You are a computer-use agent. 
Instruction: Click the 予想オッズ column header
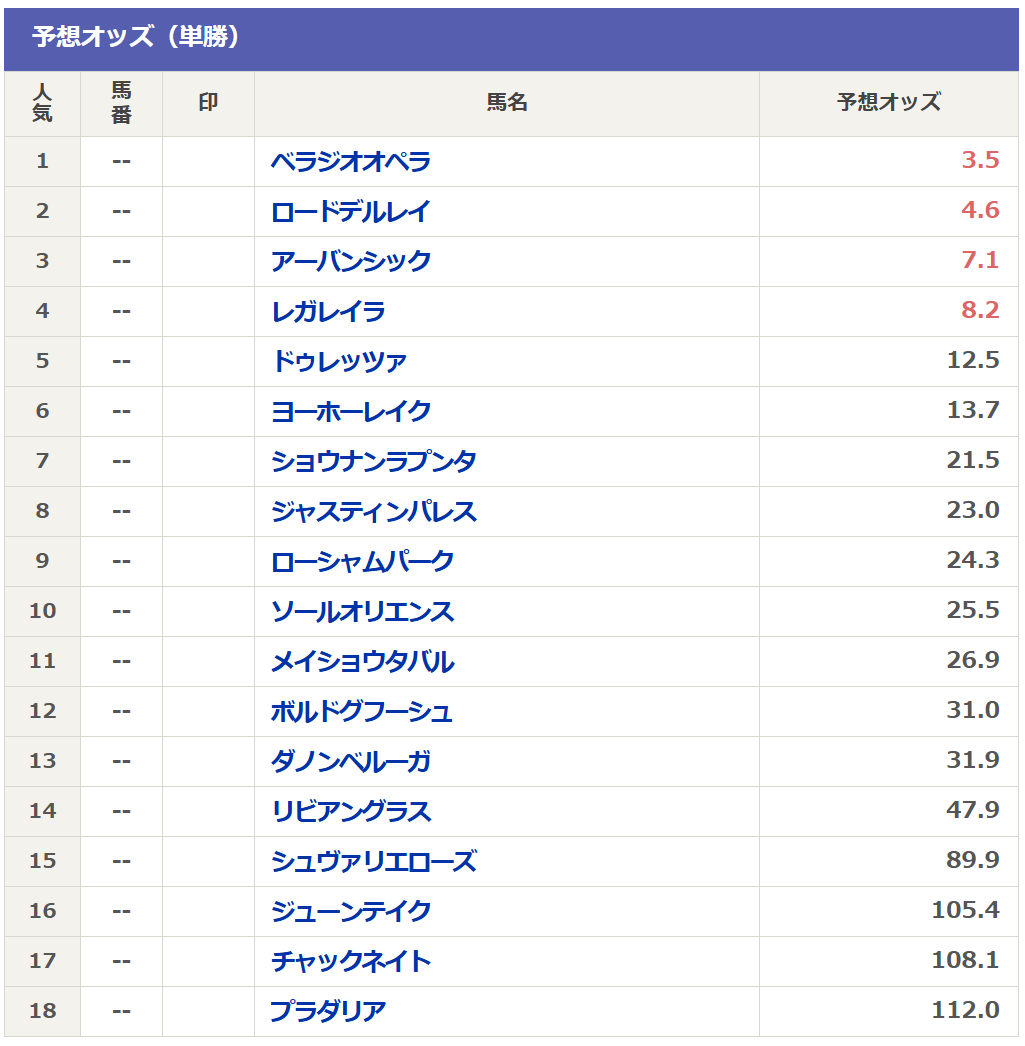pos(889,103)
